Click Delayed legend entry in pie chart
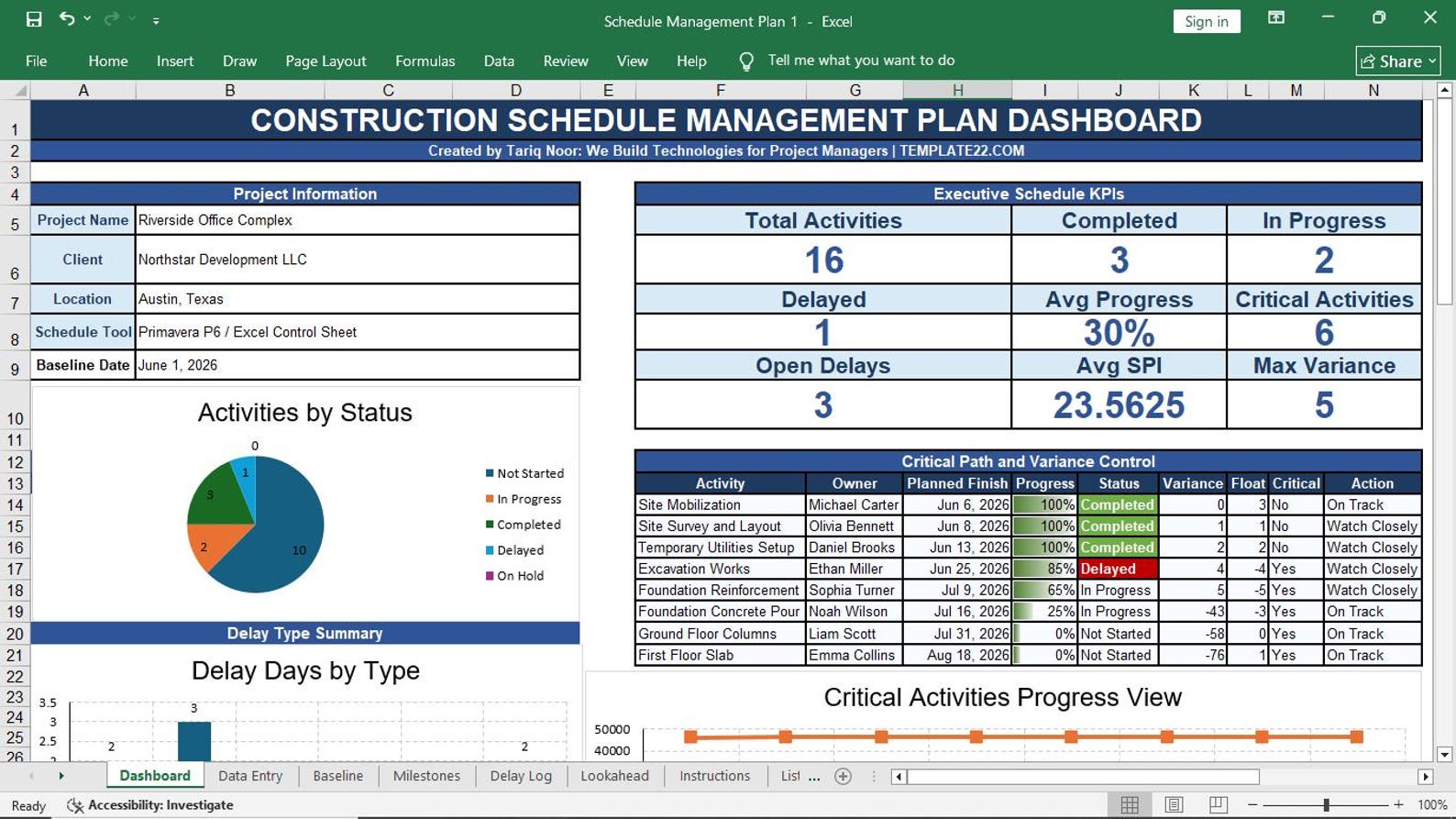 514,550
